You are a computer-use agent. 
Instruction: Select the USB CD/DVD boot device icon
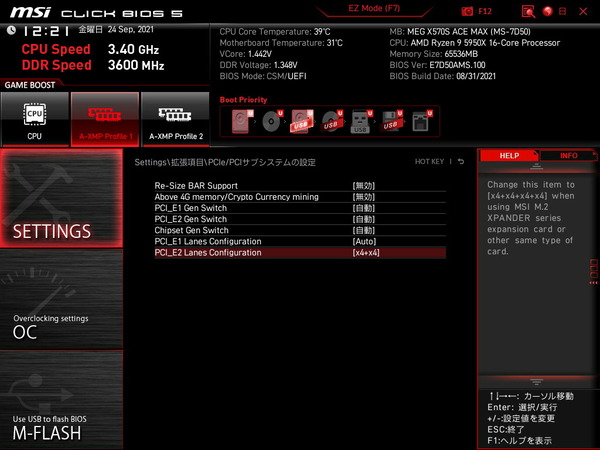332,121
